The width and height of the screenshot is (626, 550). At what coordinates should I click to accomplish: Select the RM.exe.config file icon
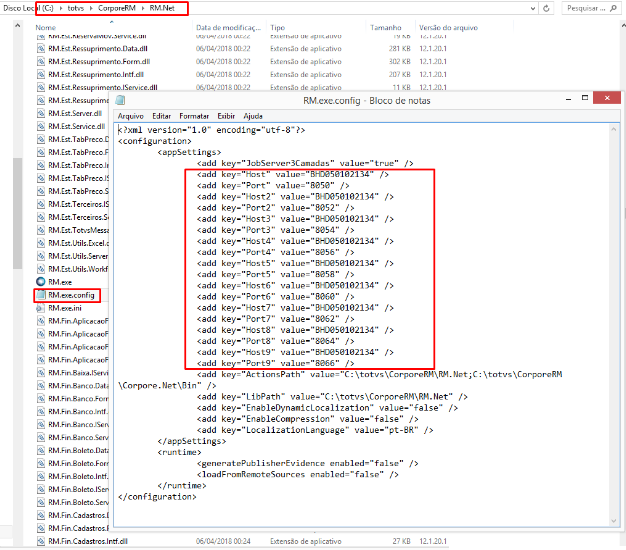pyautogui.click(x=41, y=296)
